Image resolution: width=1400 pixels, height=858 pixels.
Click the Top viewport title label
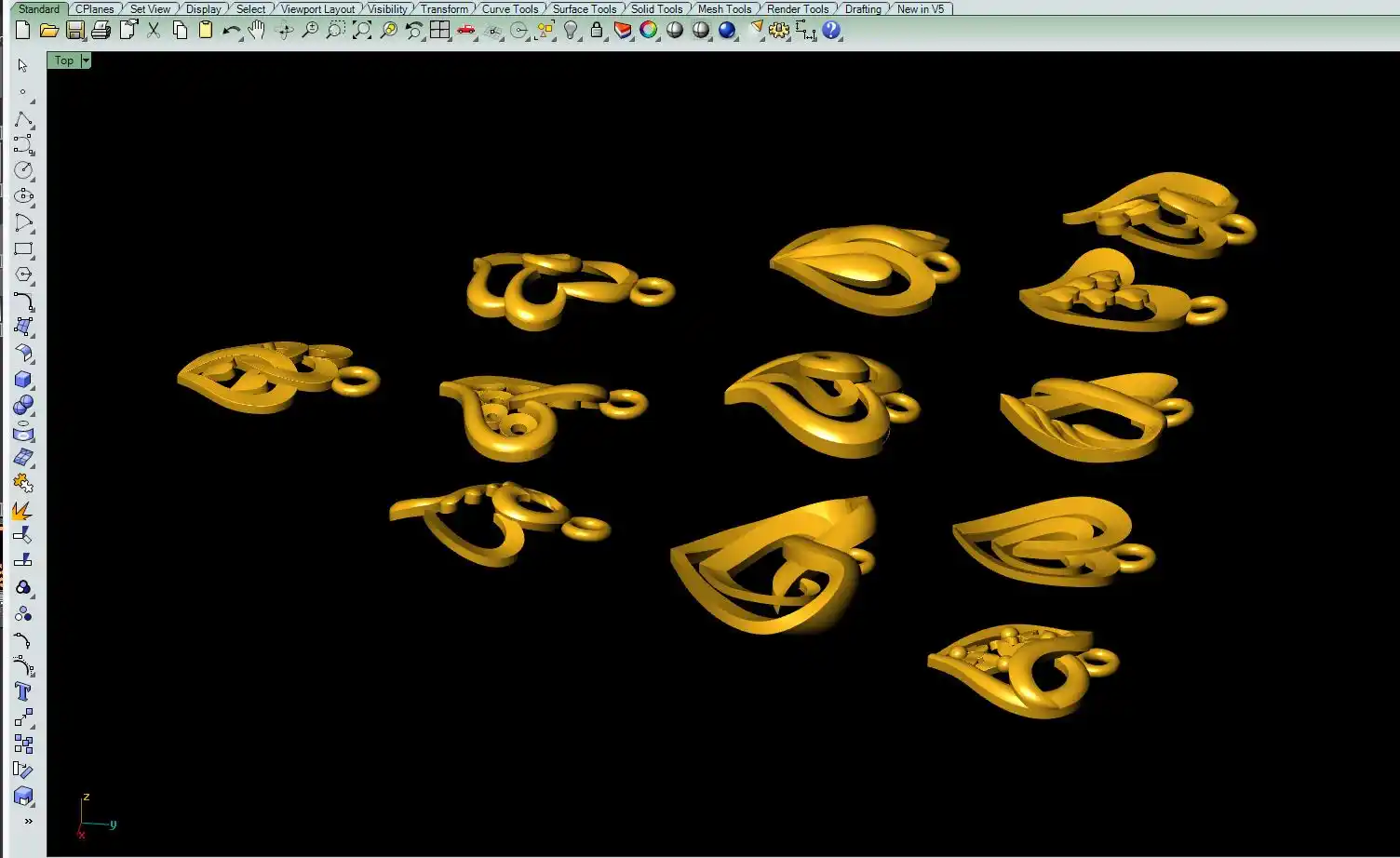(x=63, y=60)
